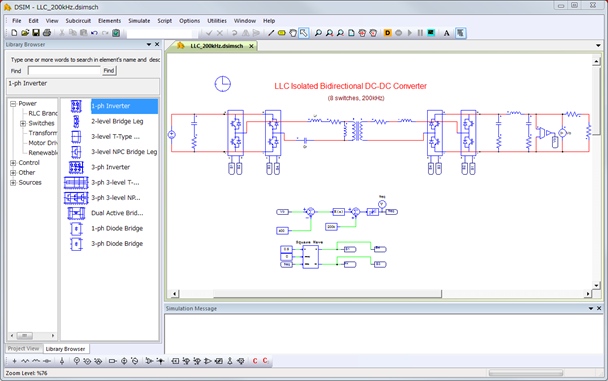Choose the pointer selection tool
Screen dimensions: 608x381
coord(304,33)
